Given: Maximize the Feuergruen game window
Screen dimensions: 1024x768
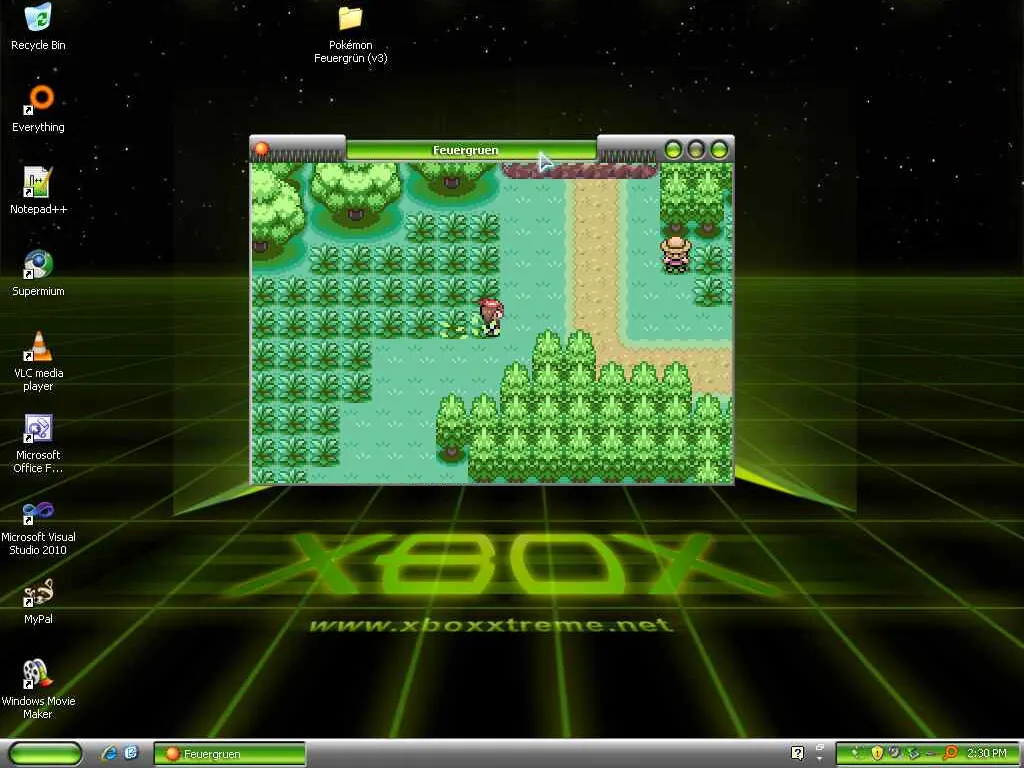Looking at the screenshot, I should coord(696,150).
